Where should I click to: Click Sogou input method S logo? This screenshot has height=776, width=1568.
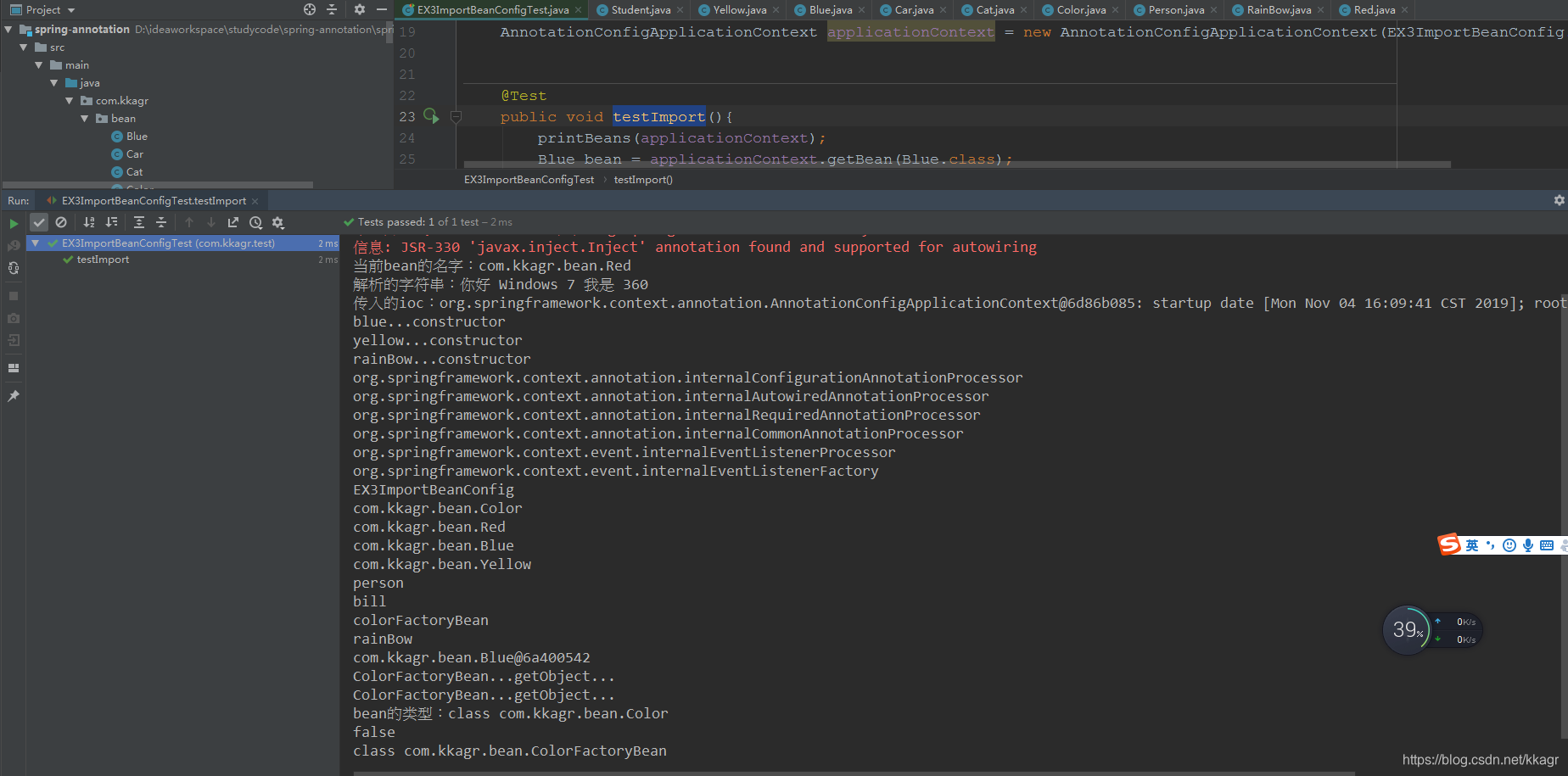pyautogui.click(x=1449, y=544)
